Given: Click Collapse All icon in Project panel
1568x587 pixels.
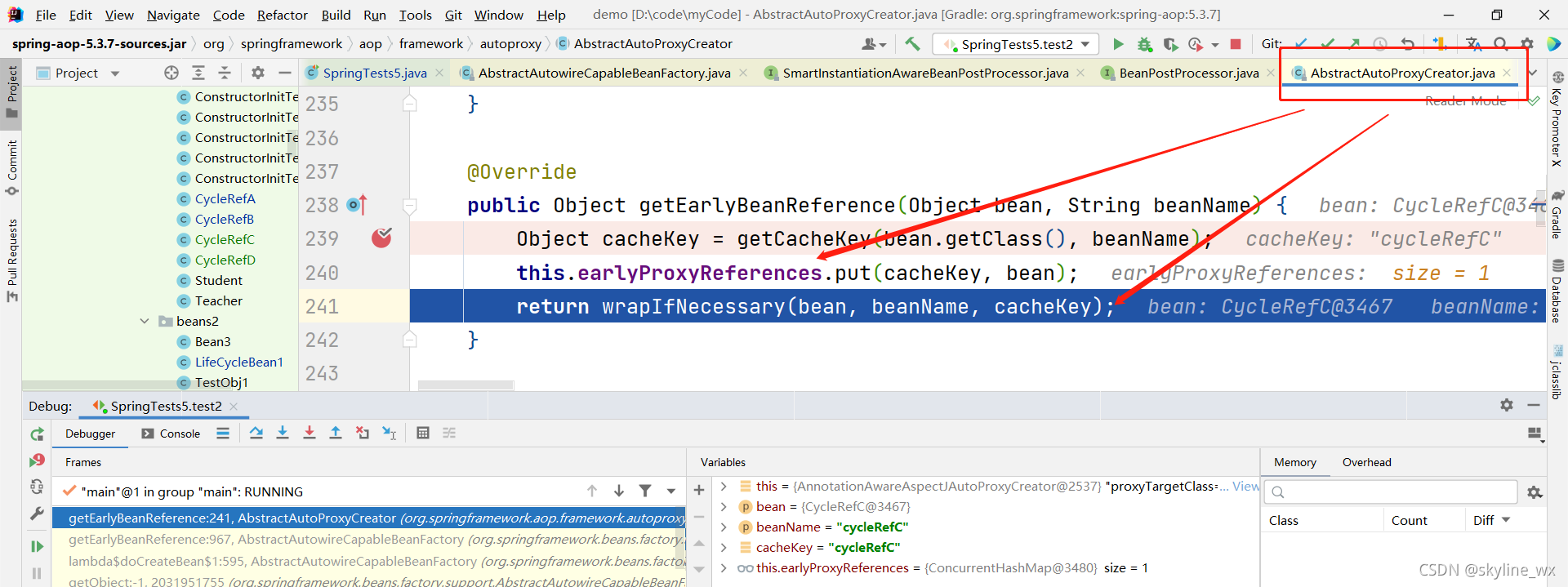Looking at the screenshot, I should (x=225, y=73).
